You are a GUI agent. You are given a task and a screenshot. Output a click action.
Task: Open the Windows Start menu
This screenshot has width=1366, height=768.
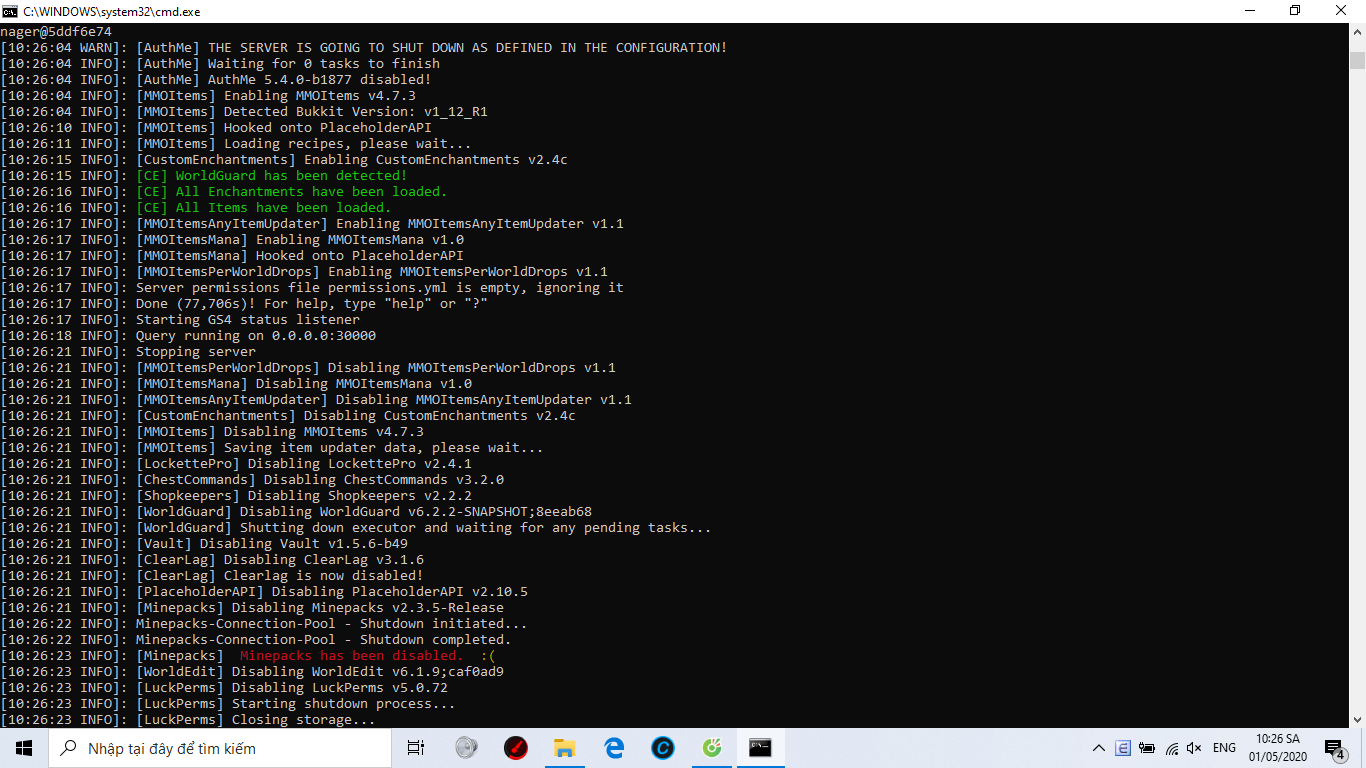[24, 748]
